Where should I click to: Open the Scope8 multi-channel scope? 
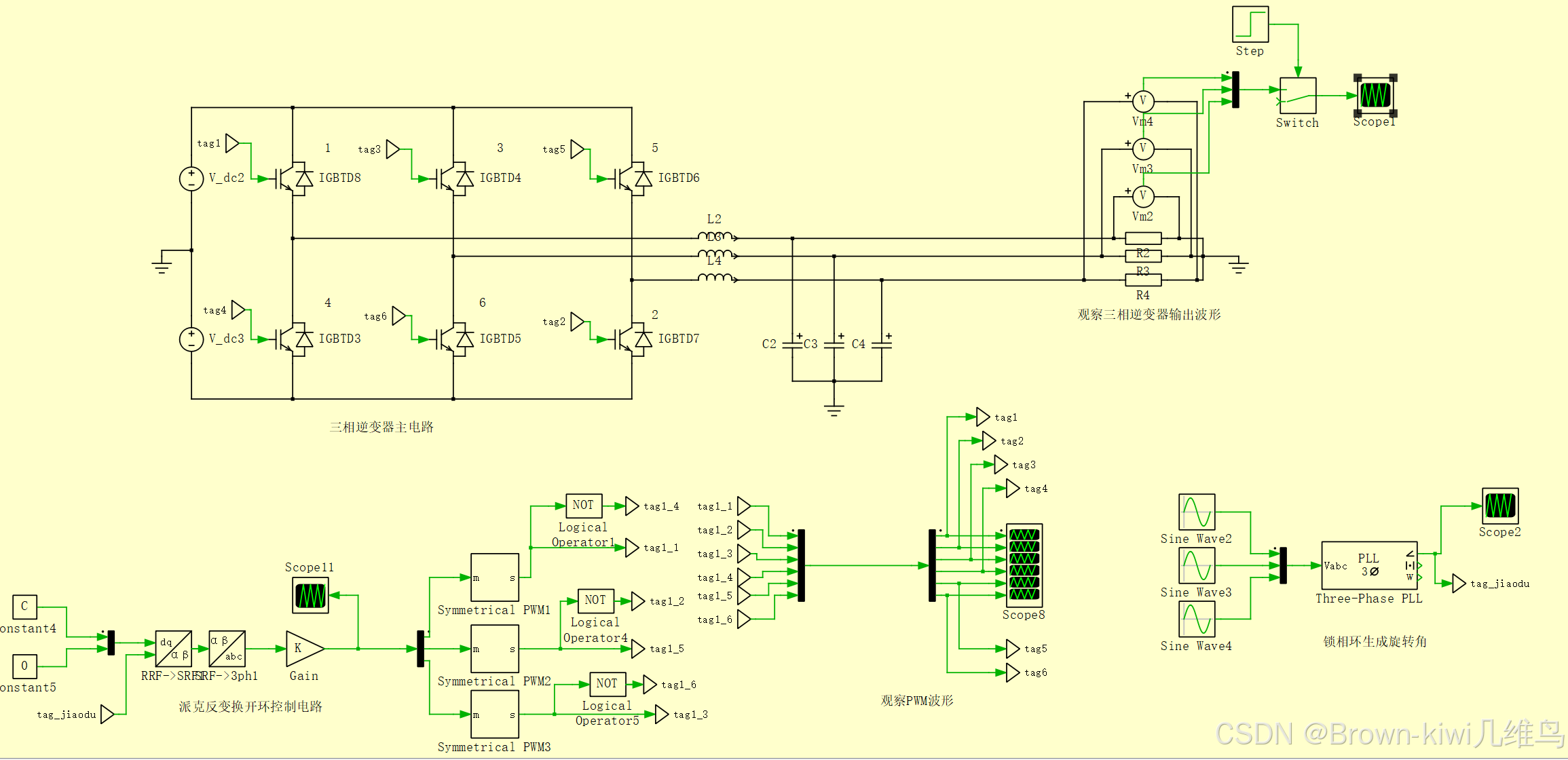1024,565
